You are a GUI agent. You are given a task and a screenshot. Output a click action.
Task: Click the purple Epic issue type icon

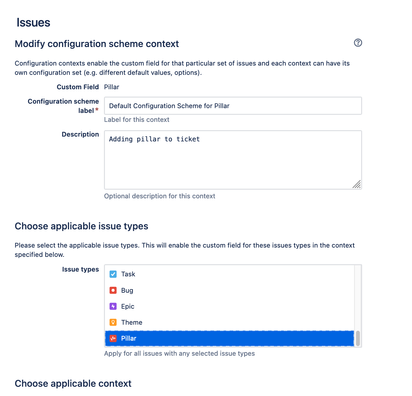pyautogui.click(x=113, y=306)
